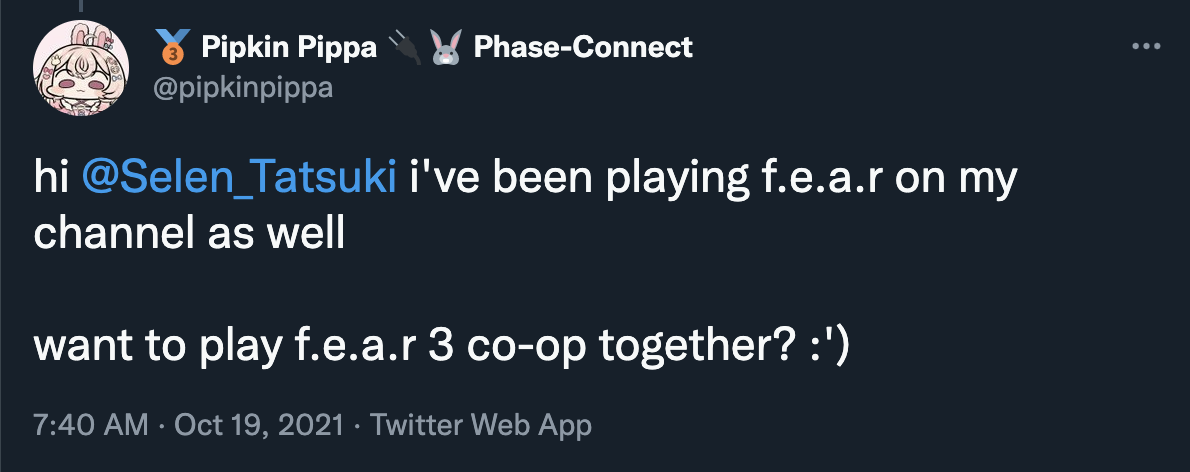Click the thread connector line above the avatar
The width and height of the screenshot is (1190, 472).
(x=81, y=6)
